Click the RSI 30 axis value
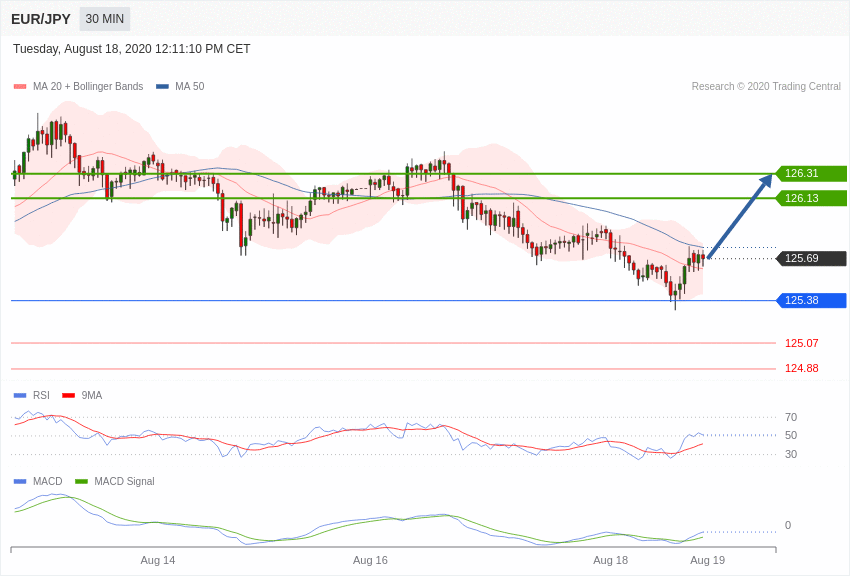Image resolution: width=850 pixels, height=576 pixels. (x=791, y=454)
